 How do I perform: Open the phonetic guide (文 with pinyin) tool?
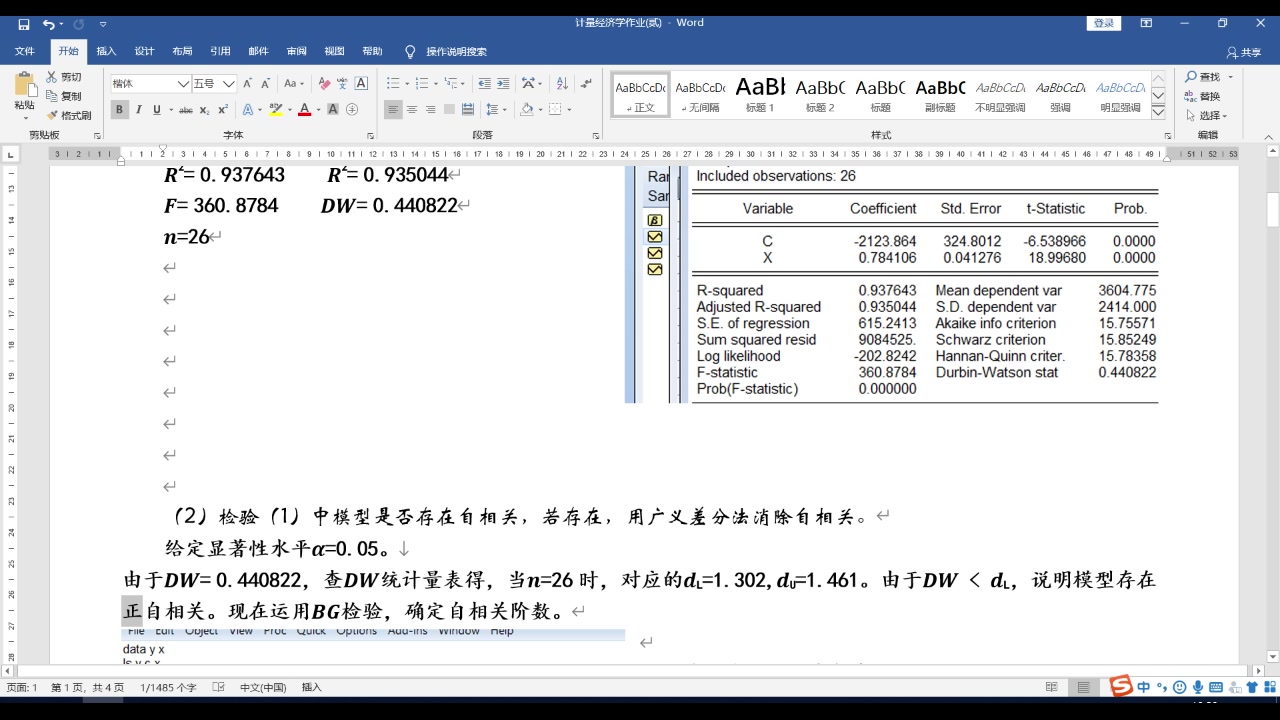click(343, 84)
